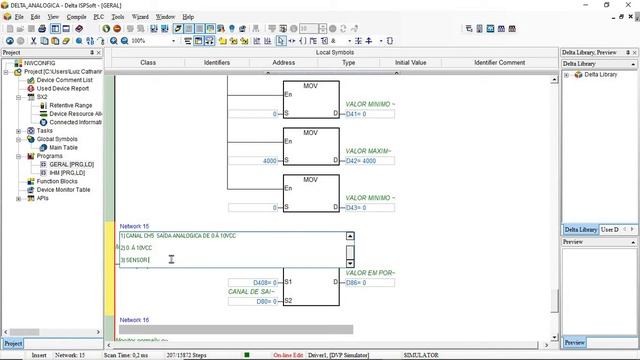Click the coil parentheses icon in ladder toolbar

(x=302, y=41)
